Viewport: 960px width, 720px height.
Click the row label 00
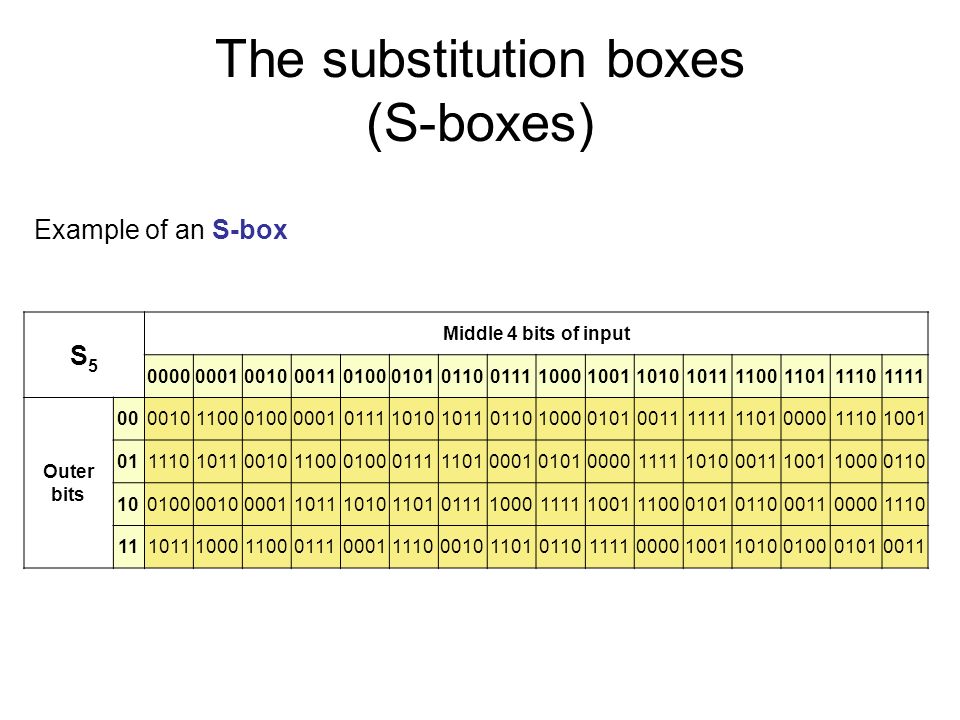pyautogui.click(x=129, y=419)
